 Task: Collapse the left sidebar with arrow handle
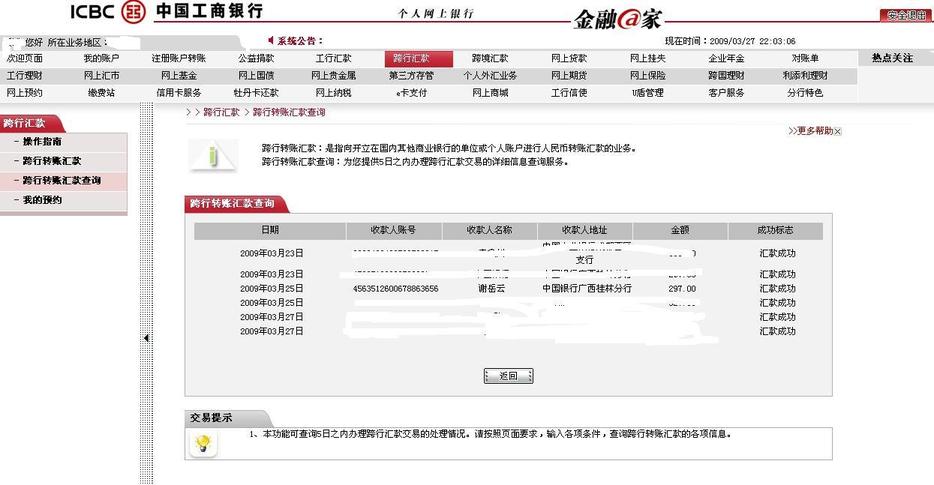click(147, 338)
